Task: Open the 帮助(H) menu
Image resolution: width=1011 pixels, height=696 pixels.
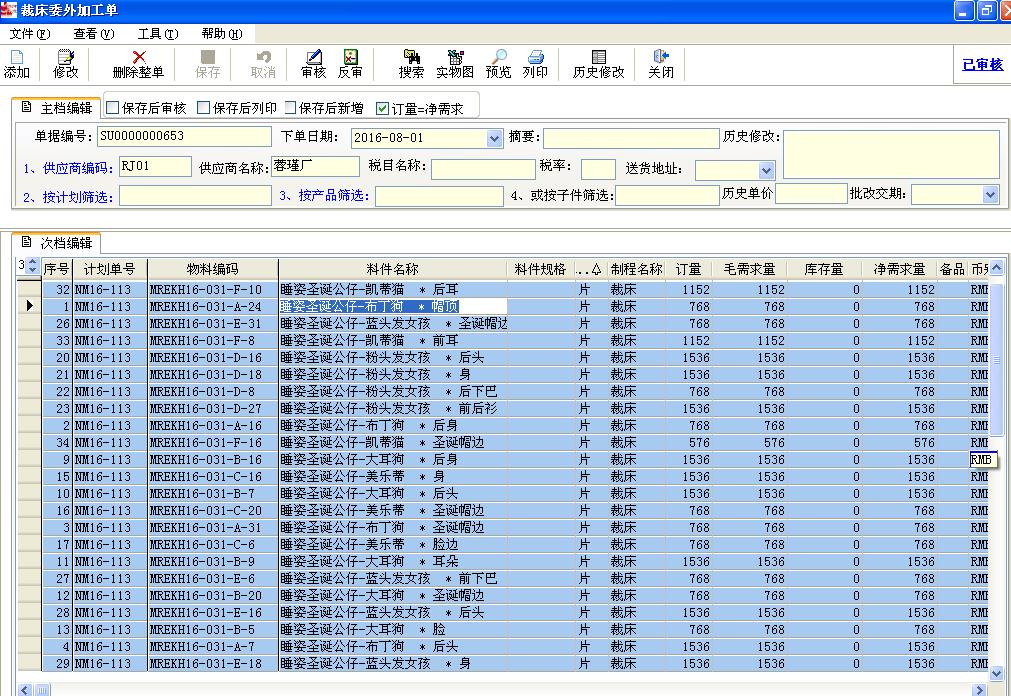Action: click(x=222, y=34)
